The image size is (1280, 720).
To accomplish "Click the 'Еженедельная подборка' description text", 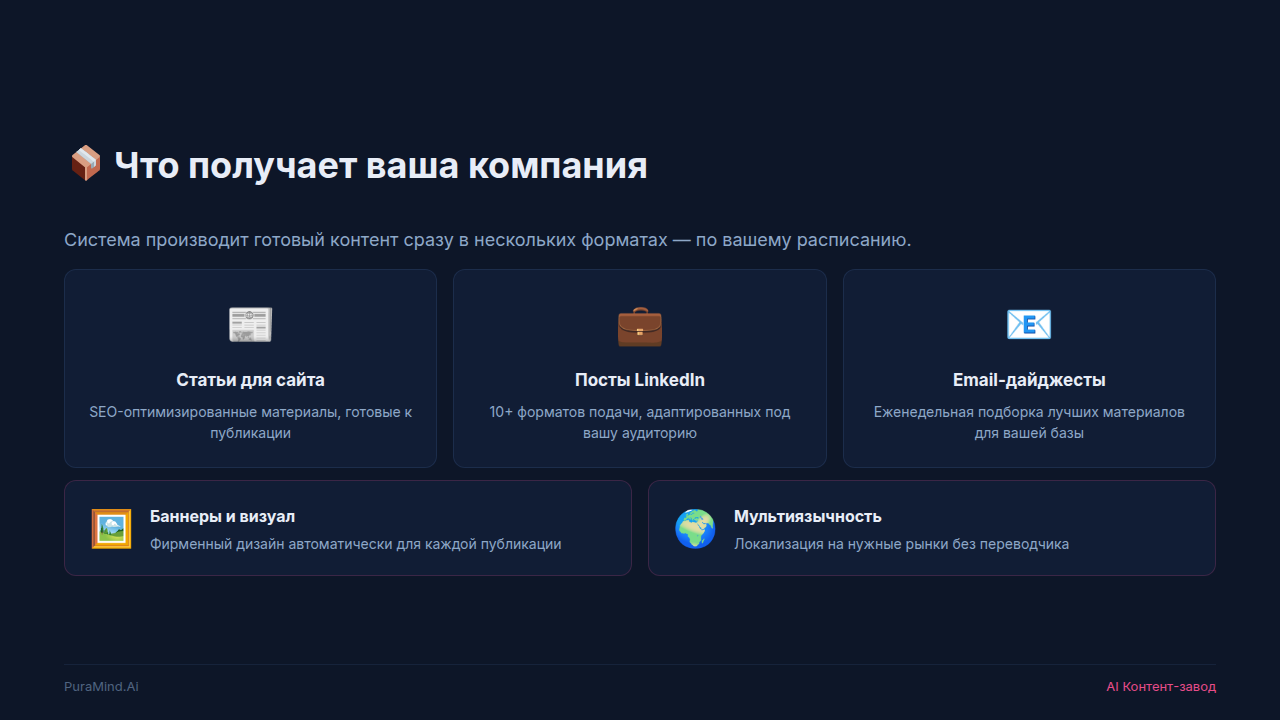I will (1028, 422).
